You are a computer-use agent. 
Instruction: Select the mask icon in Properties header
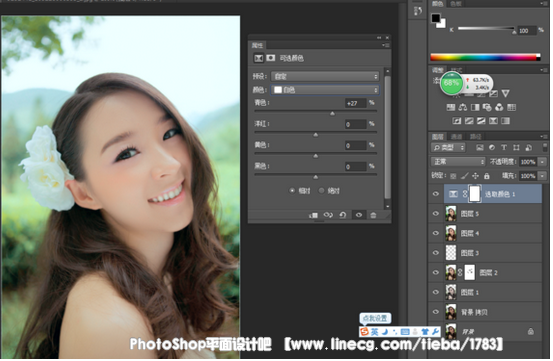point(271,58)
